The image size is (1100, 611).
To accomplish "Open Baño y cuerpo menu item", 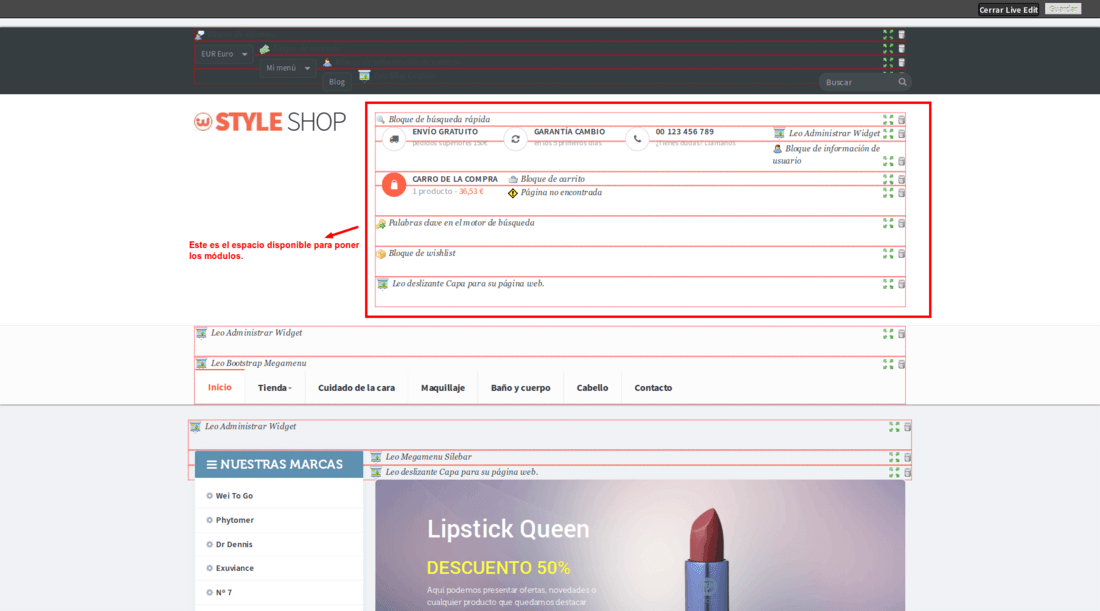I will (x=521, y=388).
